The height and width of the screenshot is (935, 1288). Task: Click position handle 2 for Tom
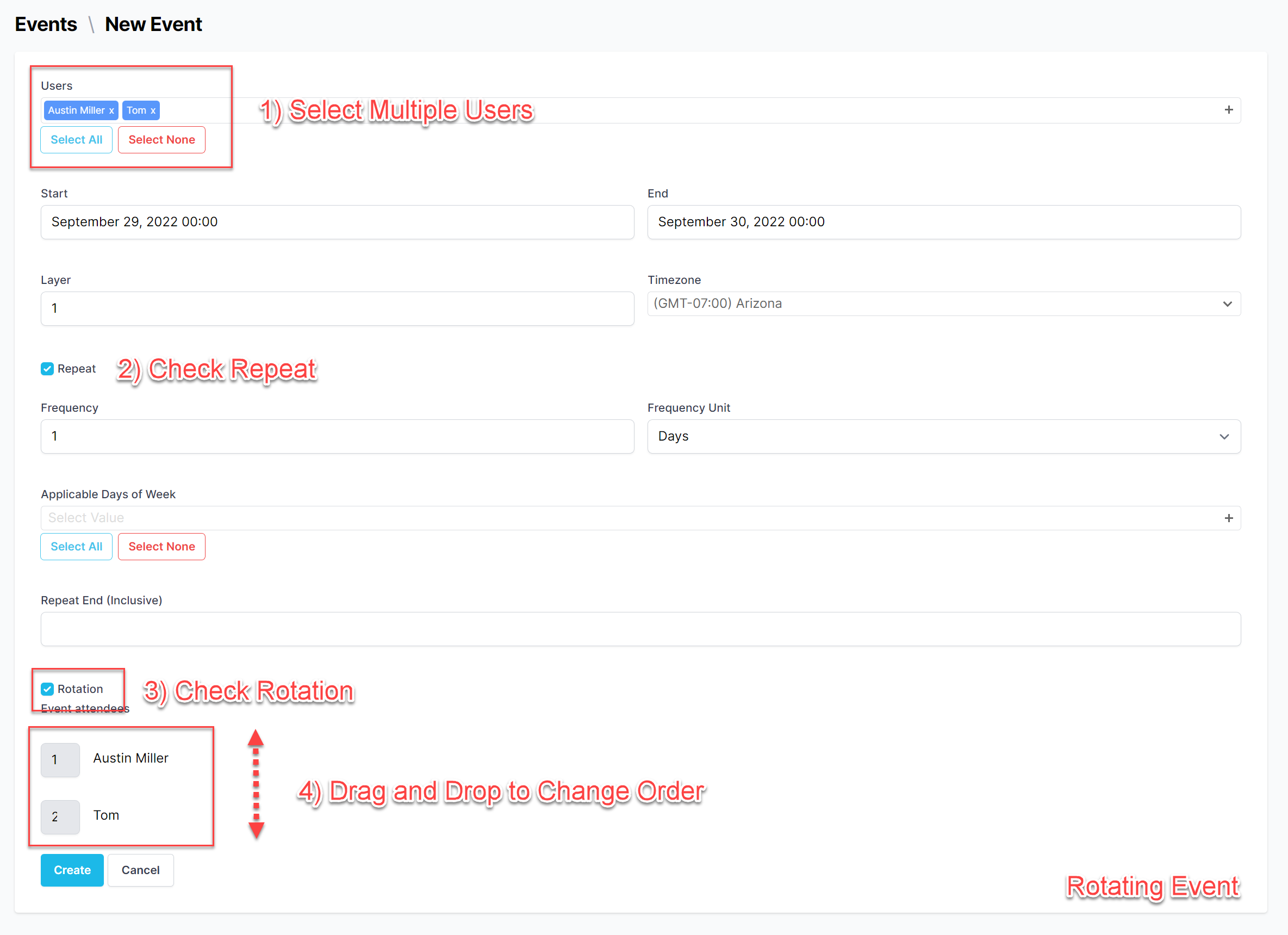point(60,817)
